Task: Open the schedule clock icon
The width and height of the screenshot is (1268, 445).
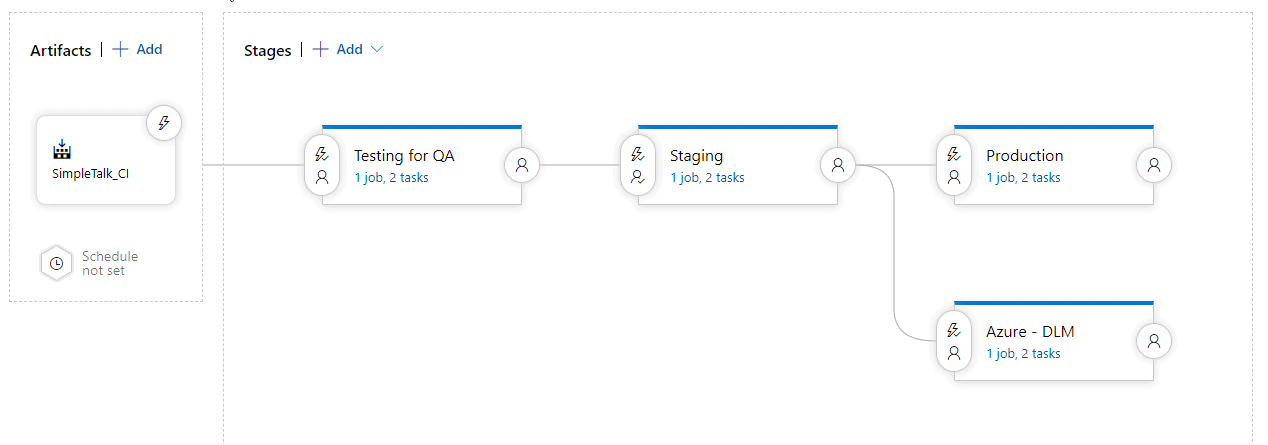Action: click(x=57, y=263)
